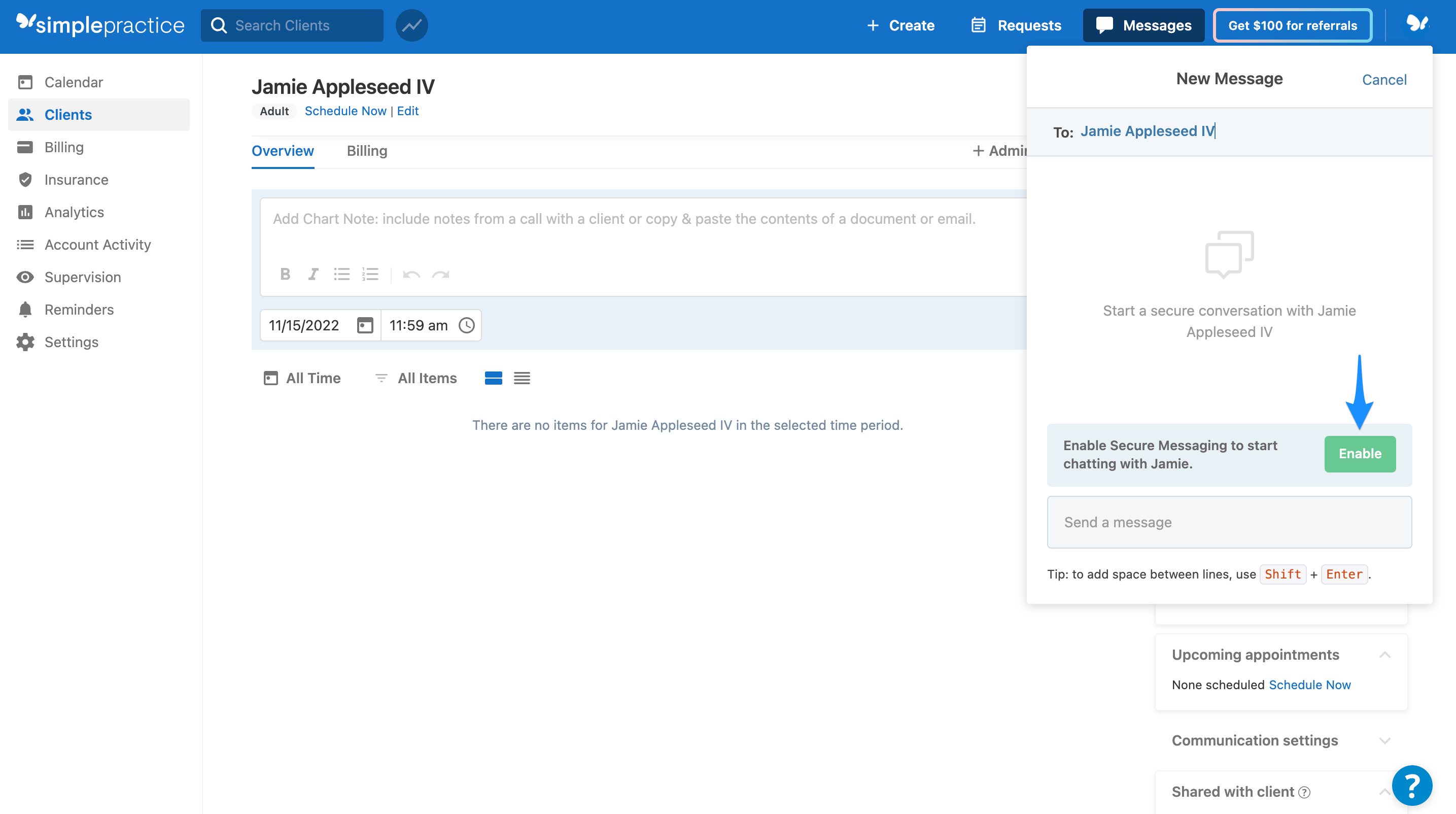1456x814 pixels.
Task: Expand the Communication settings section
Action: [1384, 740]
